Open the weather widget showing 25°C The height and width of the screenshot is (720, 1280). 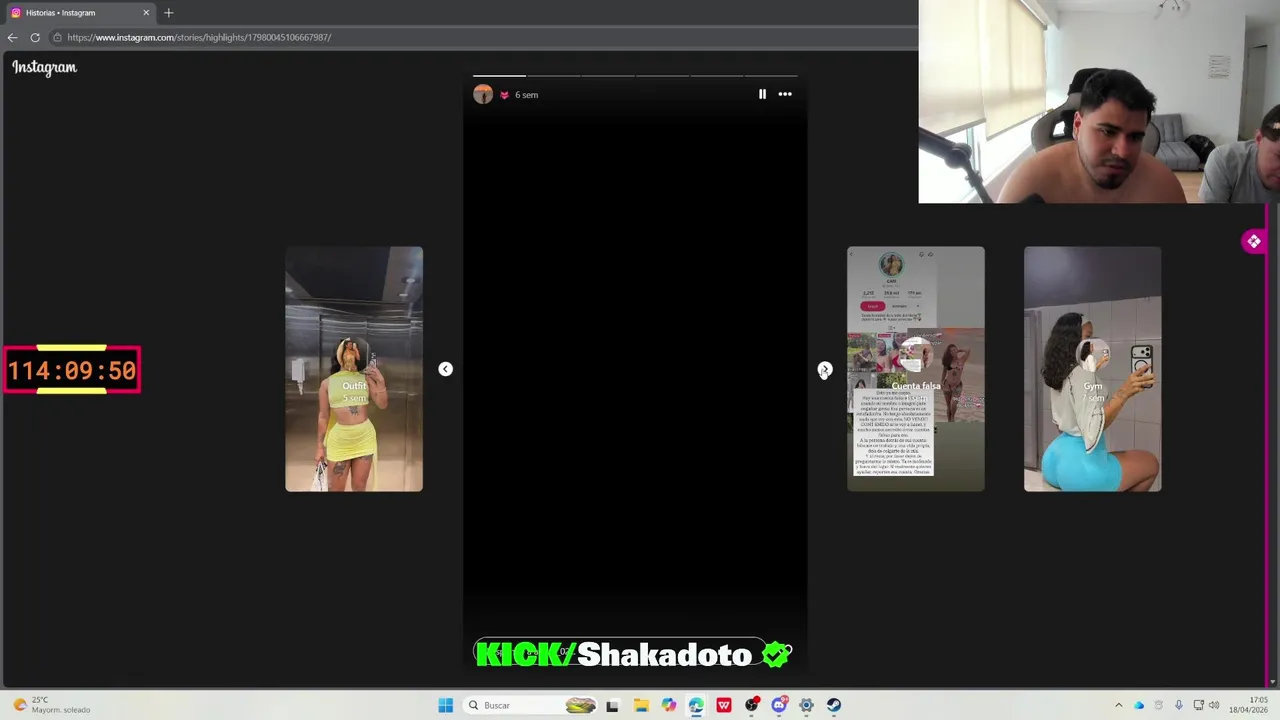coord(52,705)
